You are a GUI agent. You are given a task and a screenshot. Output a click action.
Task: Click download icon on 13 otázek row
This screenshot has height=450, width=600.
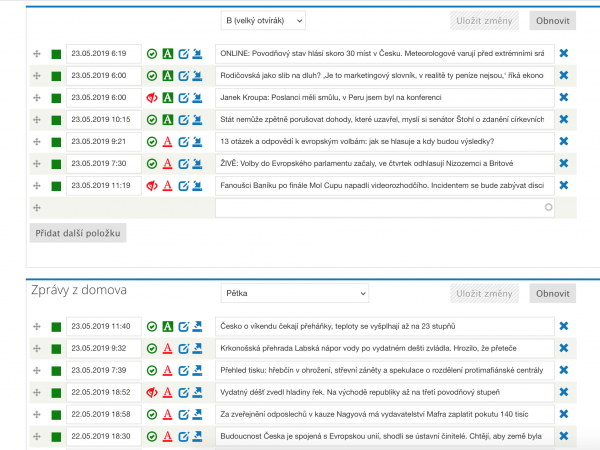point(197,142)
